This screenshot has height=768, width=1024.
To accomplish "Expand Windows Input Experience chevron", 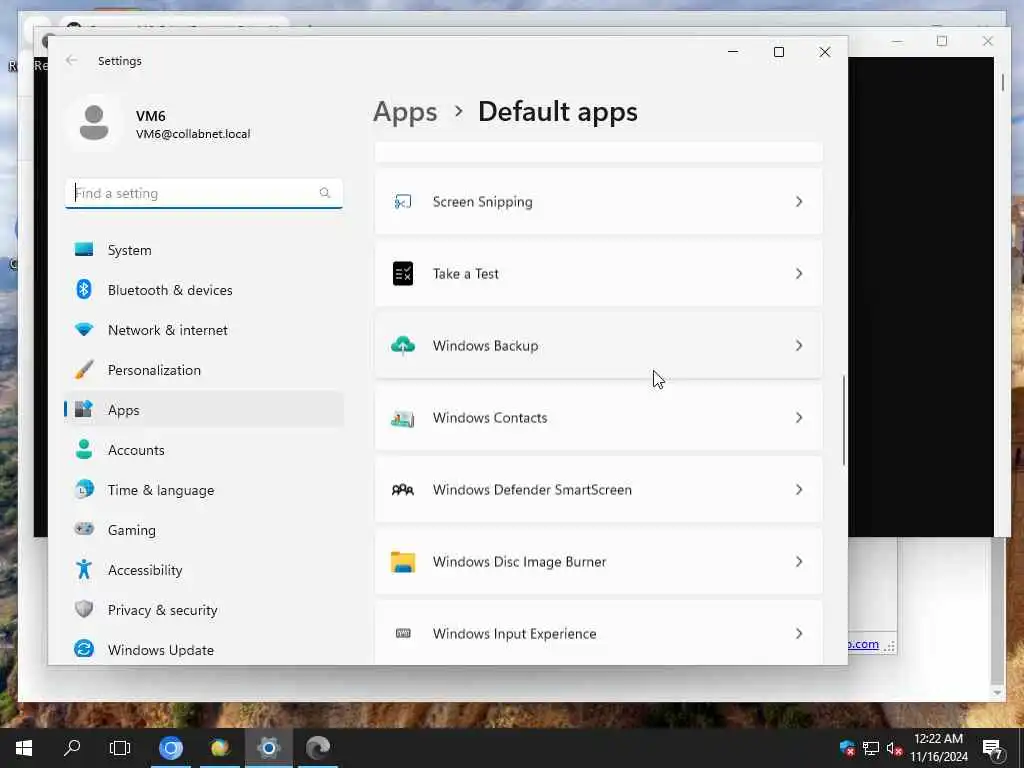I will 799,633.
